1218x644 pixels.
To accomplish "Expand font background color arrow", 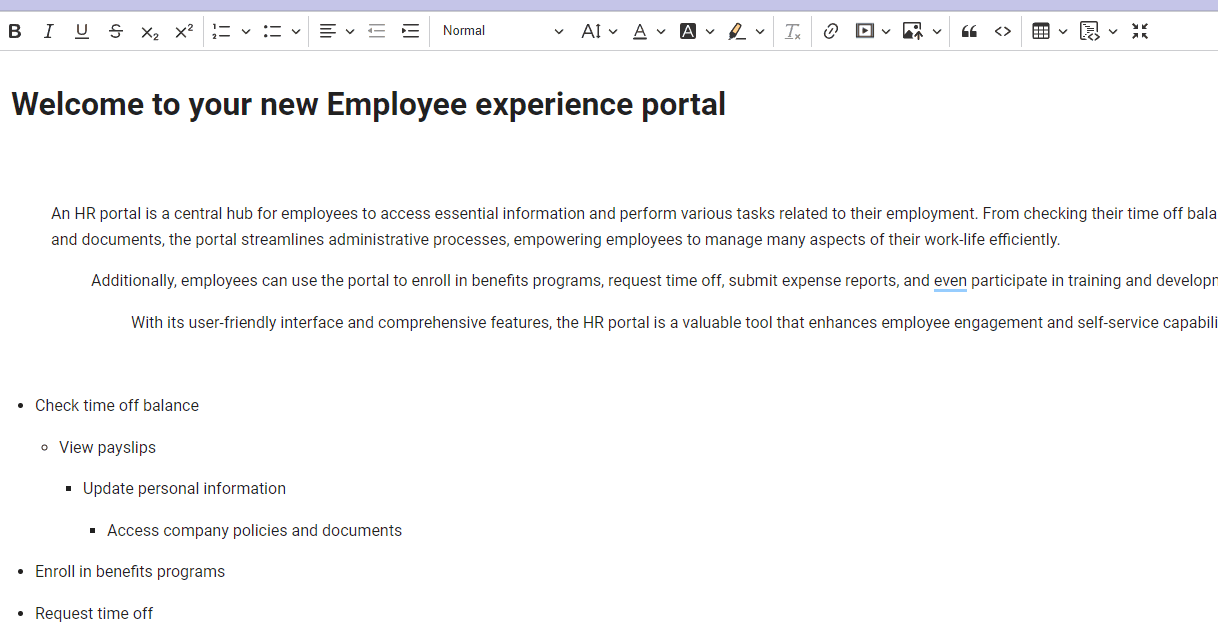I will tap(710, 31).
